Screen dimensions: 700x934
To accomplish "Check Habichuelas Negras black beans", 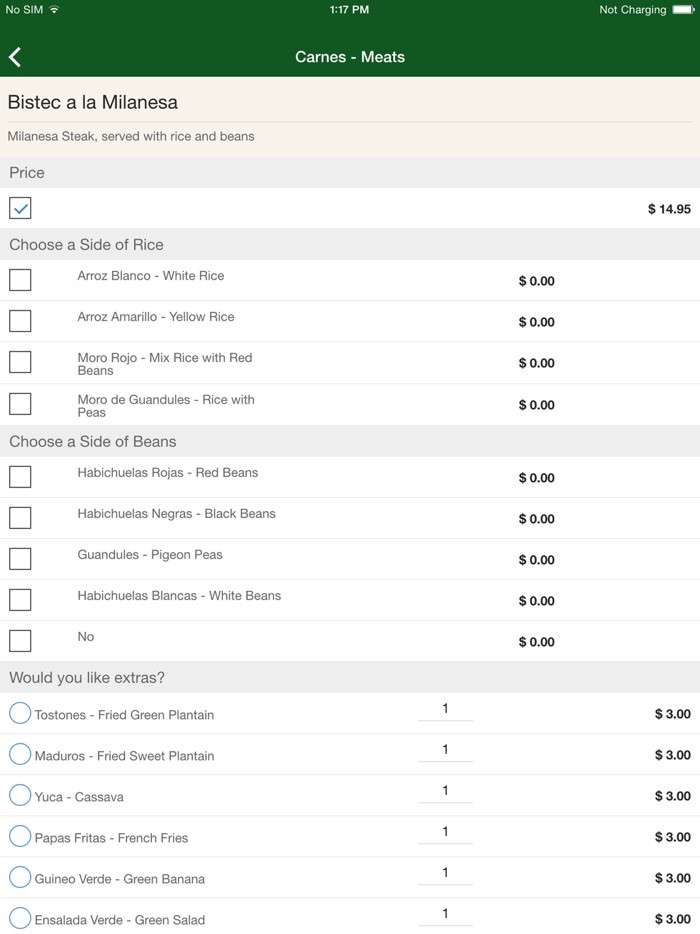I will point(20,518).
